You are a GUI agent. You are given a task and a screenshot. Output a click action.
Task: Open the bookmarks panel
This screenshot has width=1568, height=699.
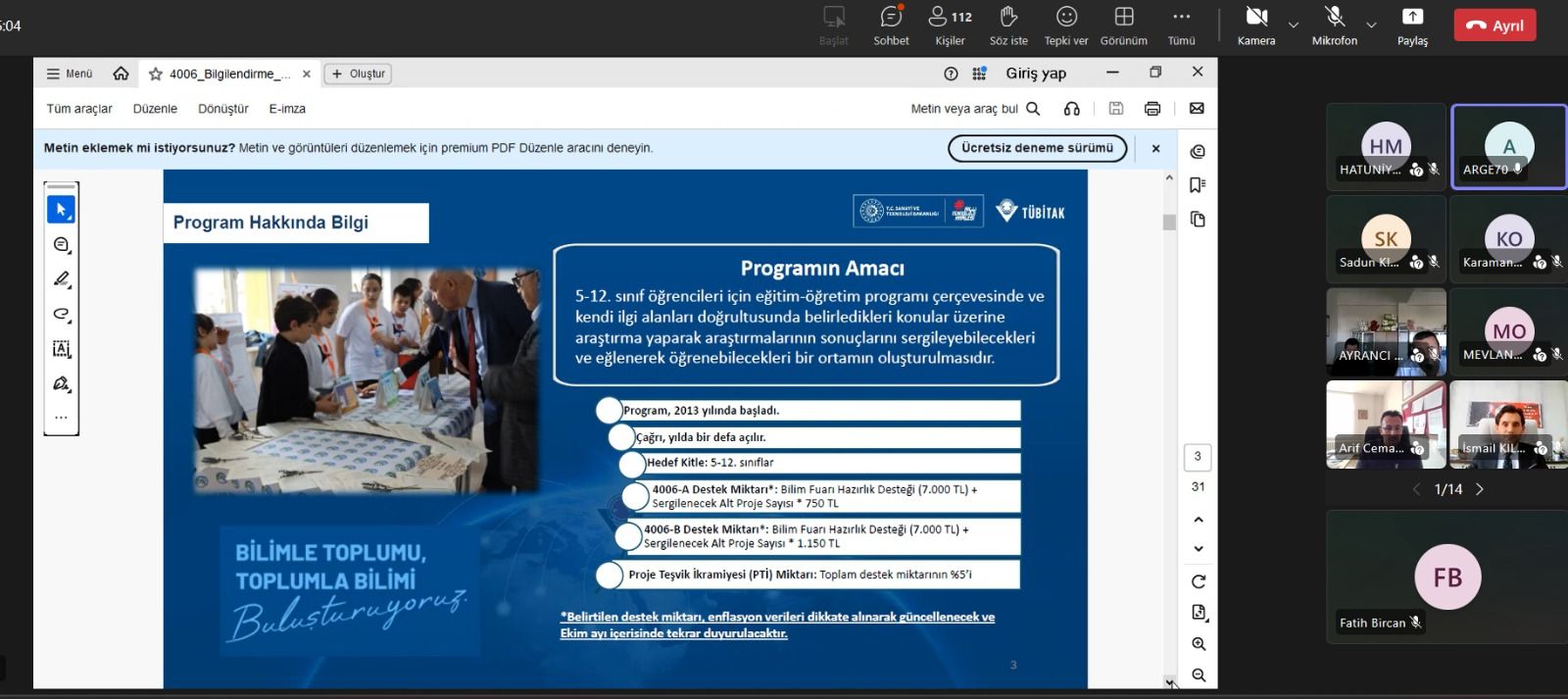1198,185
